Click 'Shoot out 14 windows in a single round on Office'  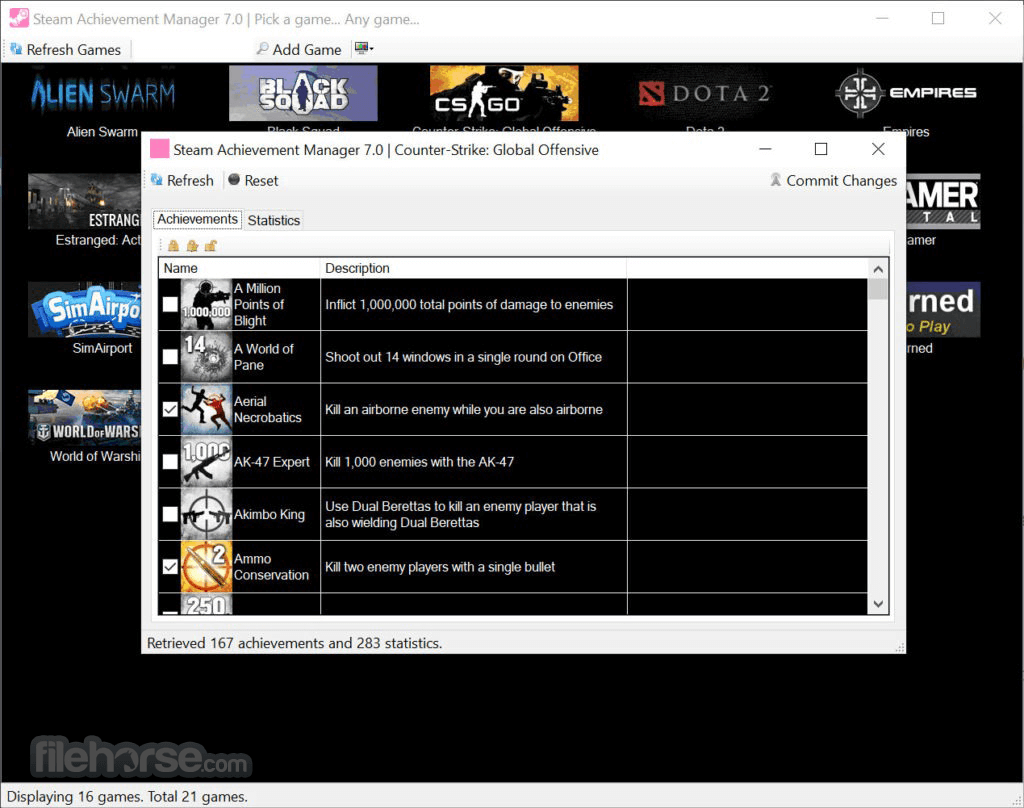tap(463, 357)
